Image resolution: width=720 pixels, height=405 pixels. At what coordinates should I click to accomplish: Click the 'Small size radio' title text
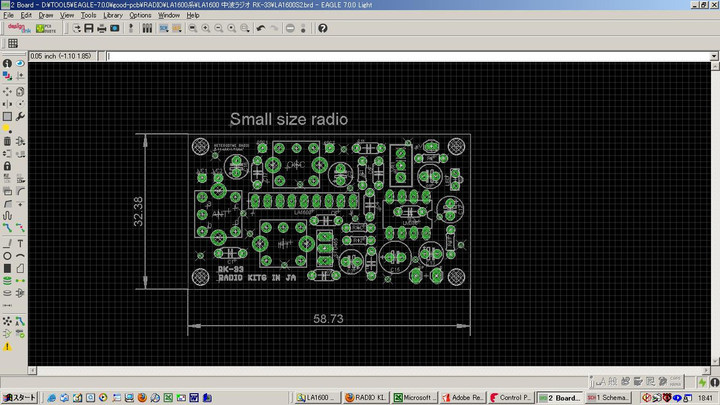(289, 119)
